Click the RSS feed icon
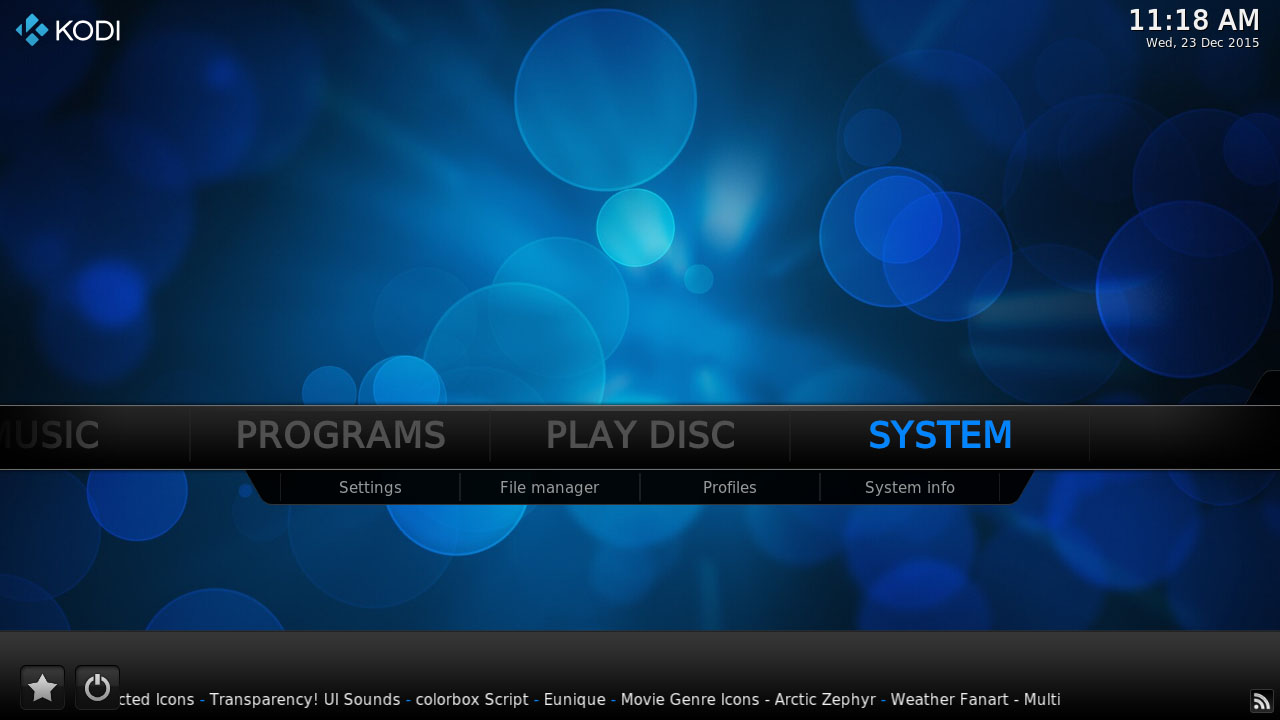Screen dimensions: 1280x720 pyautogui.click(x=1261, y=701)
